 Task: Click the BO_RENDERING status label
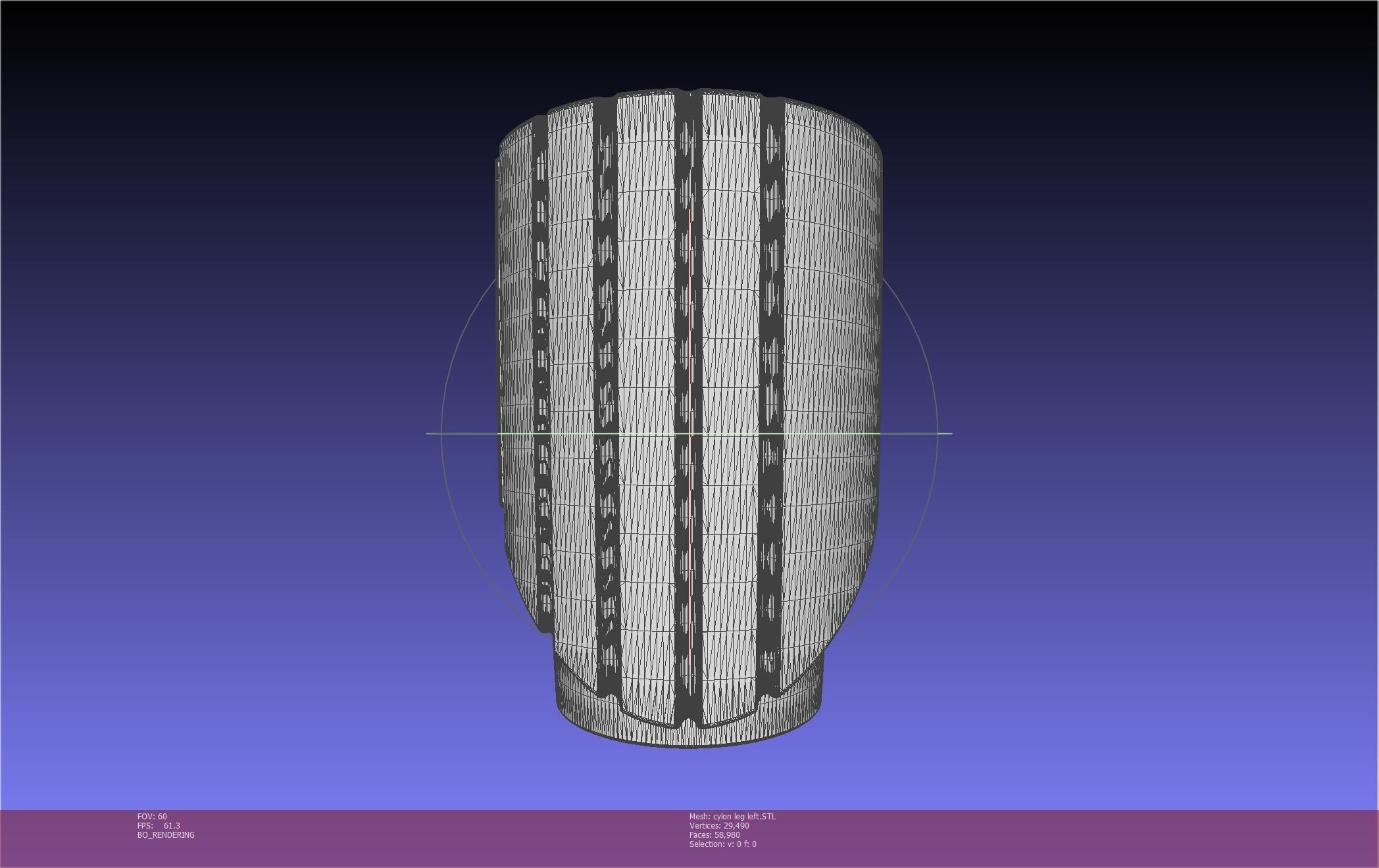click(x=166, y=834)
